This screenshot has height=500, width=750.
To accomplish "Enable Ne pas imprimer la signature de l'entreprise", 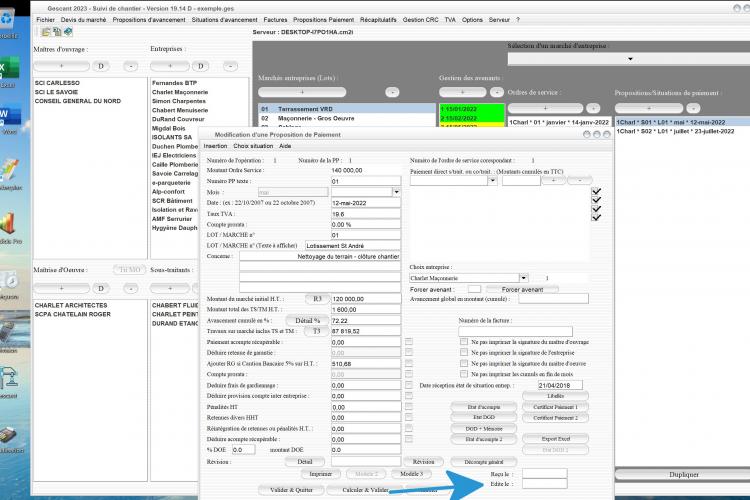I will tap(463, 353).
